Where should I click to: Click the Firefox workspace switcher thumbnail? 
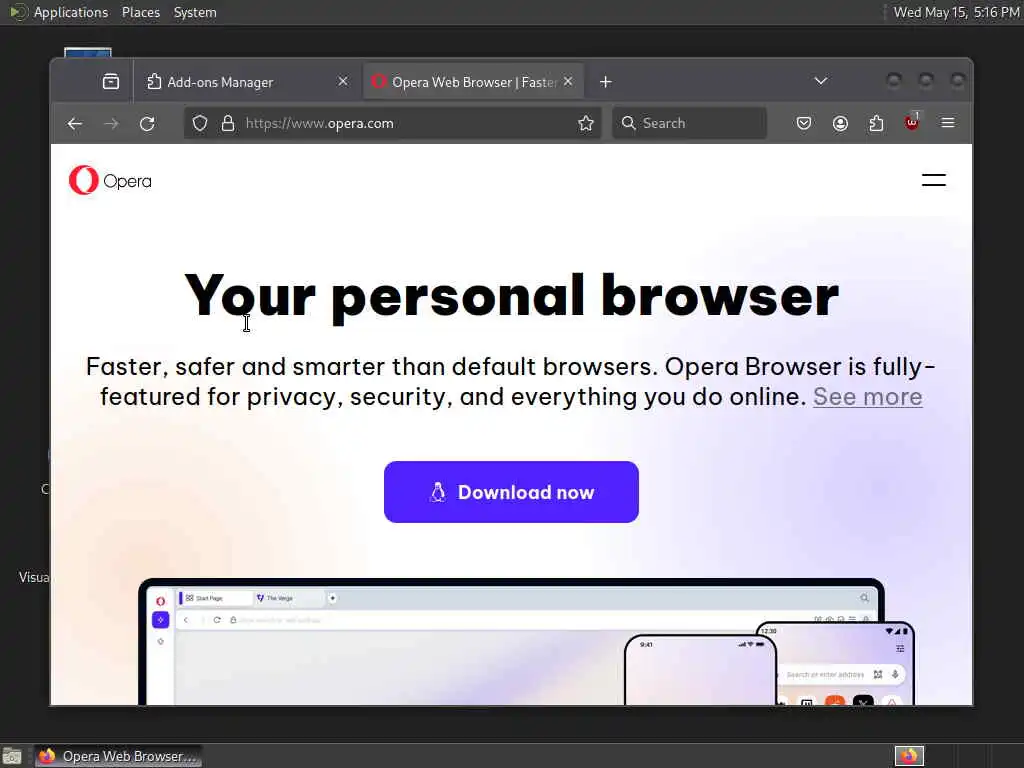[x=909, y=756]
